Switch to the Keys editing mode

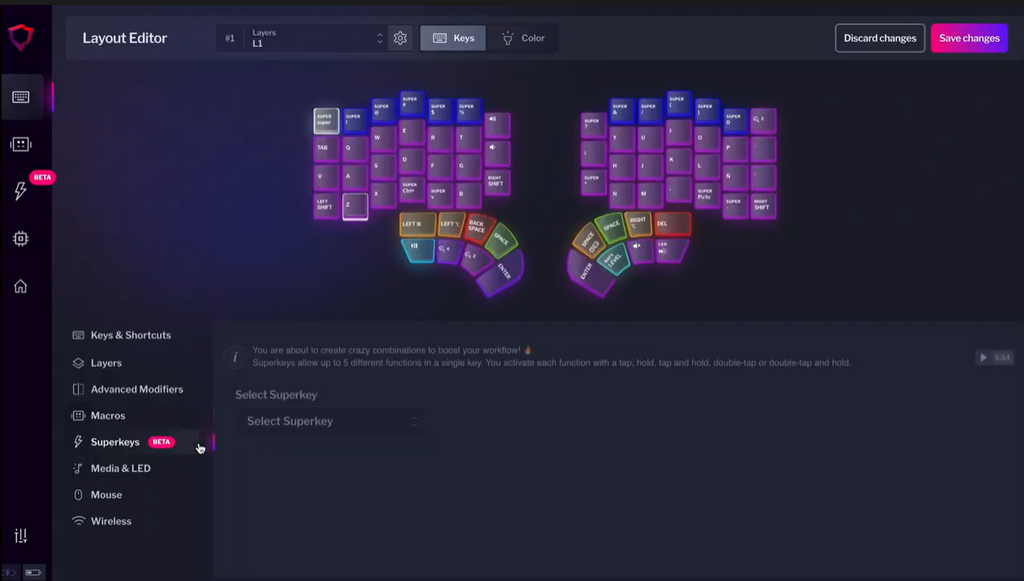click(x=453, y=39)
